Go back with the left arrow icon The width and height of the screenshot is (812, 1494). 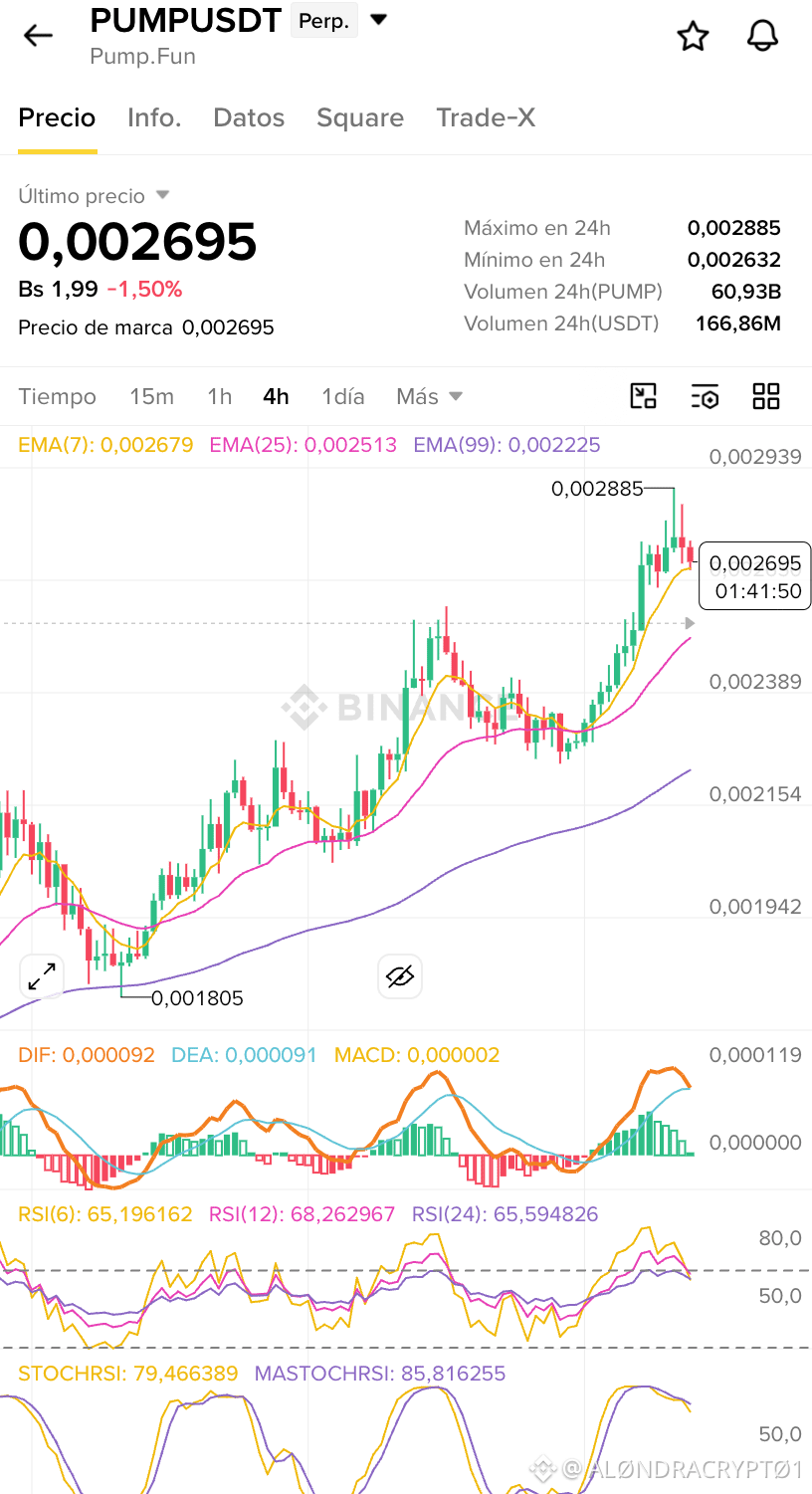(x=38, y=36)
